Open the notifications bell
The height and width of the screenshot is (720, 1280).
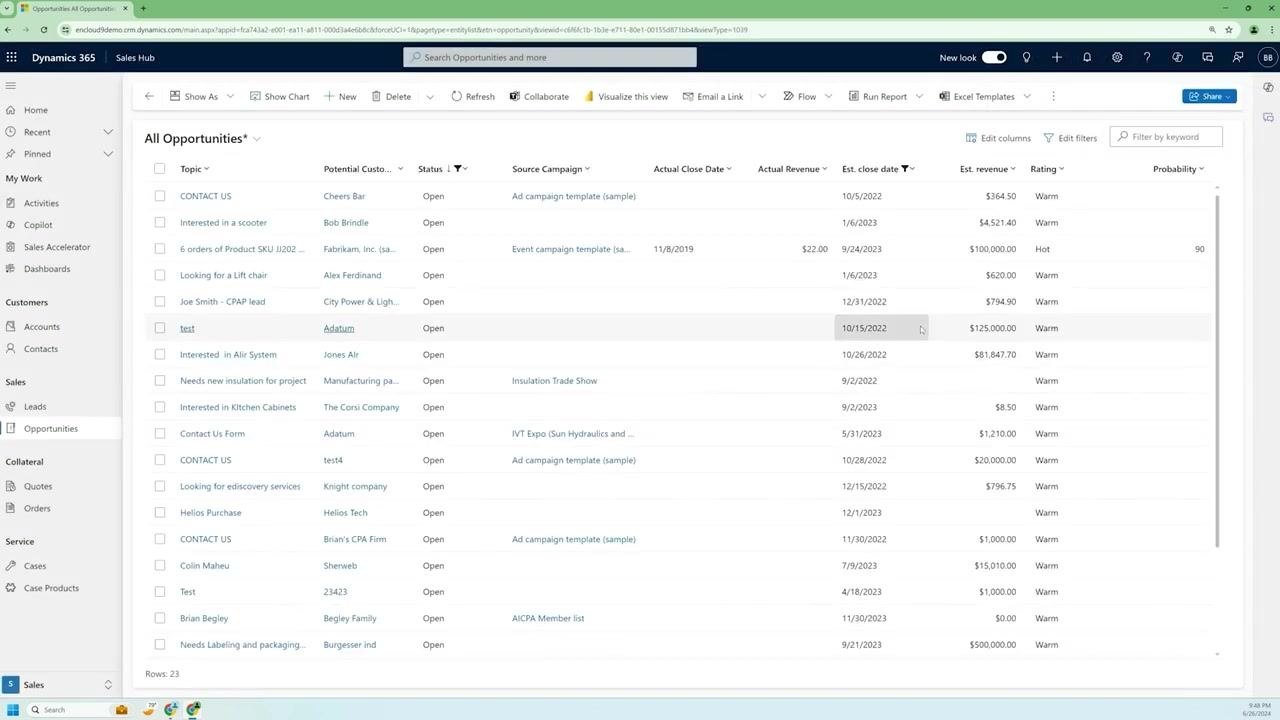[1087, 57]
